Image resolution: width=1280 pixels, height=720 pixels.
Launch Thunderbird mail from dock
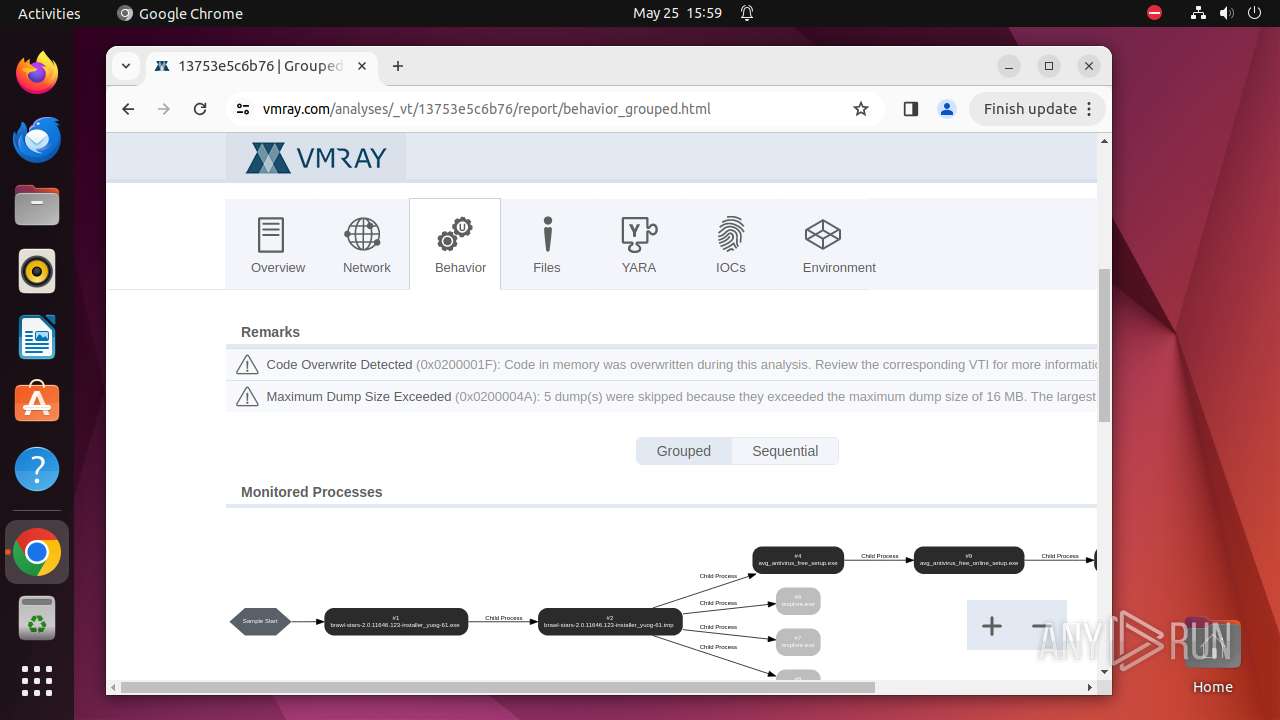pyautogui.click(x=37, y=139)
